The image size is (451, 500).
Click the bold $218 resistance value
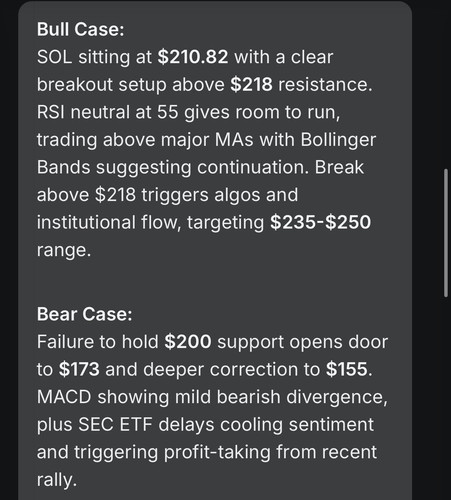coord(251,84)
